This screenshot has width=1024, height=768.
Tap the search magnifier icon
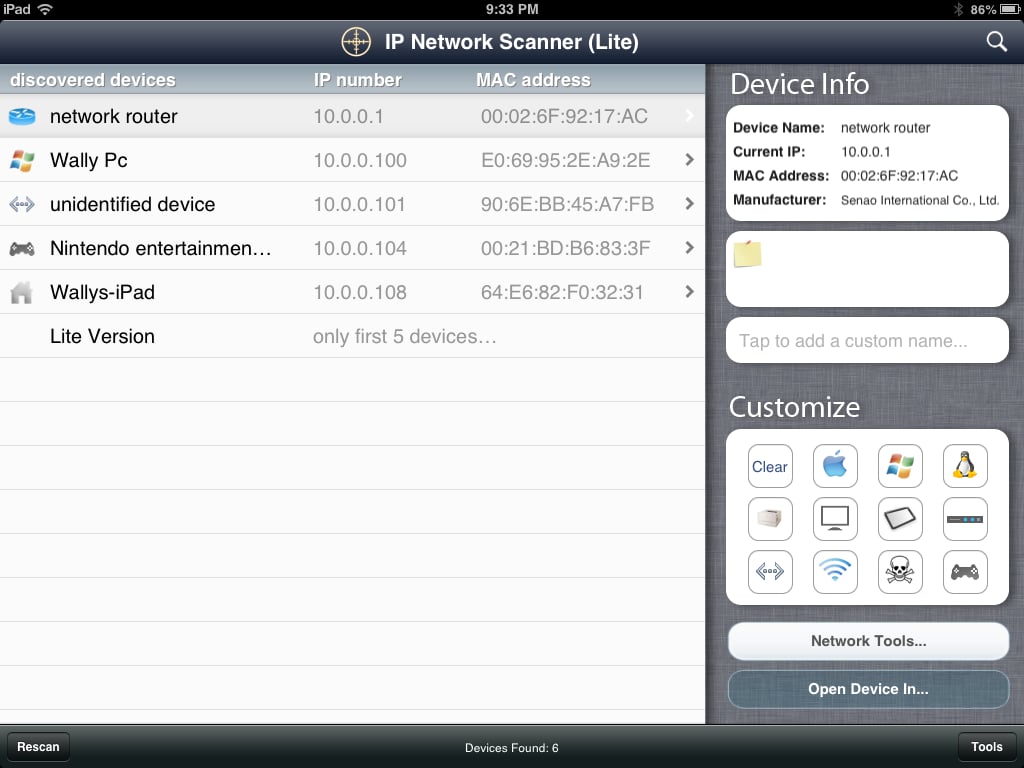coord(997,42)
